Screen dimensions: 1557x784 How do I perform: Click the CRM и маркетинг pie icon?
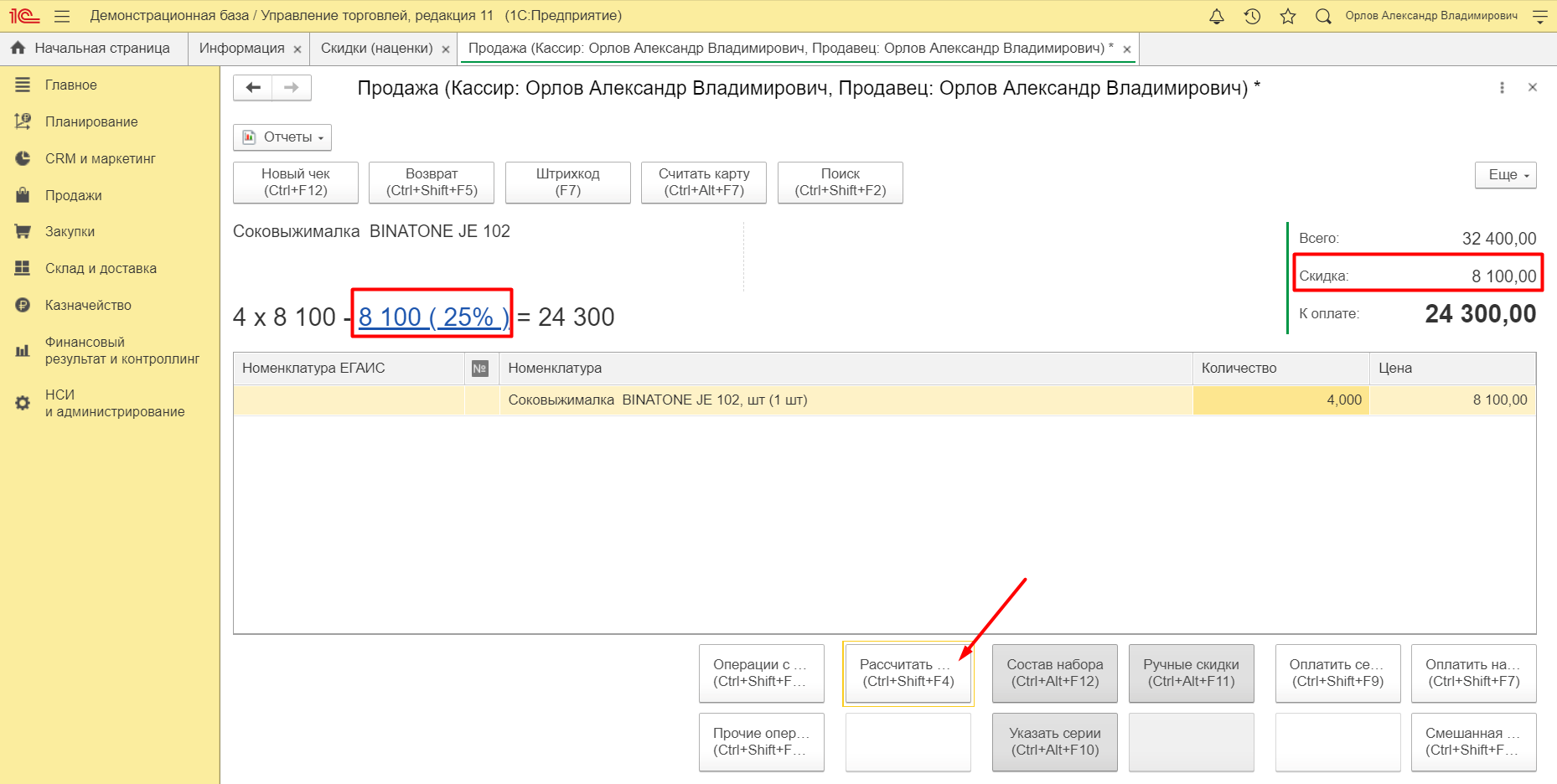[x=23, y=158]
